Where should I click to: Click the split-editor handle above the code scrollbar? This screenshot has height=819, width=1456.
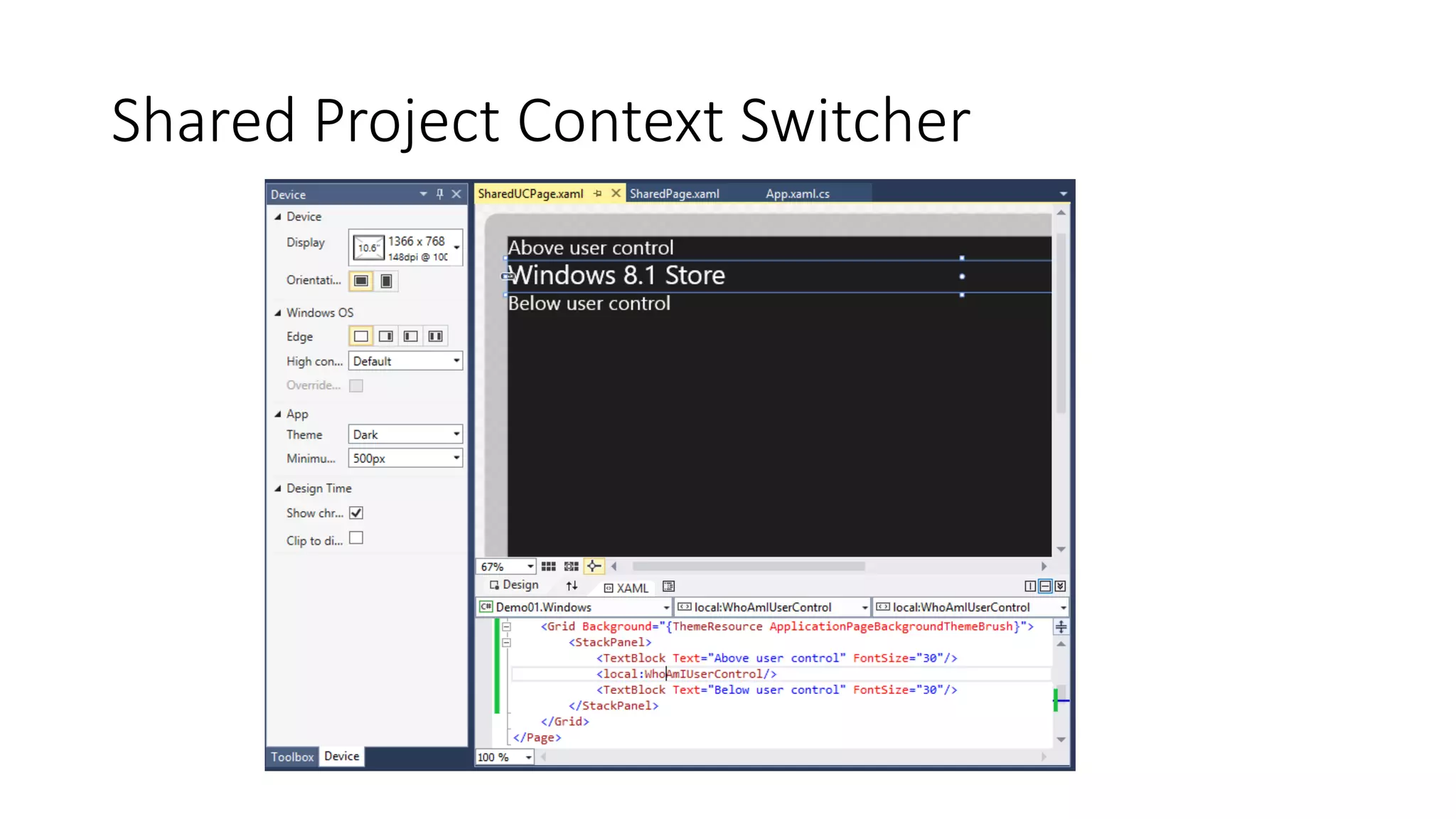coord(1061,627)
